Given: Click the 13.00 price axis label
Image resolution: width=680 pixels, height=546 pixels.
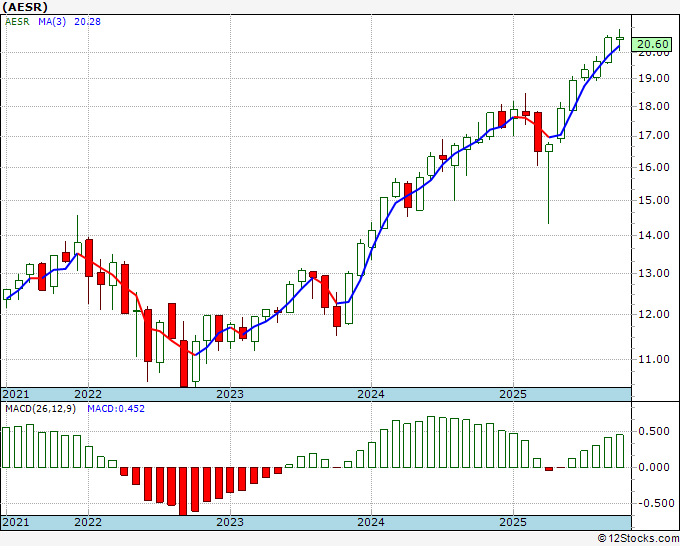Looking at the screenshot, I should [x=654, y=273].
